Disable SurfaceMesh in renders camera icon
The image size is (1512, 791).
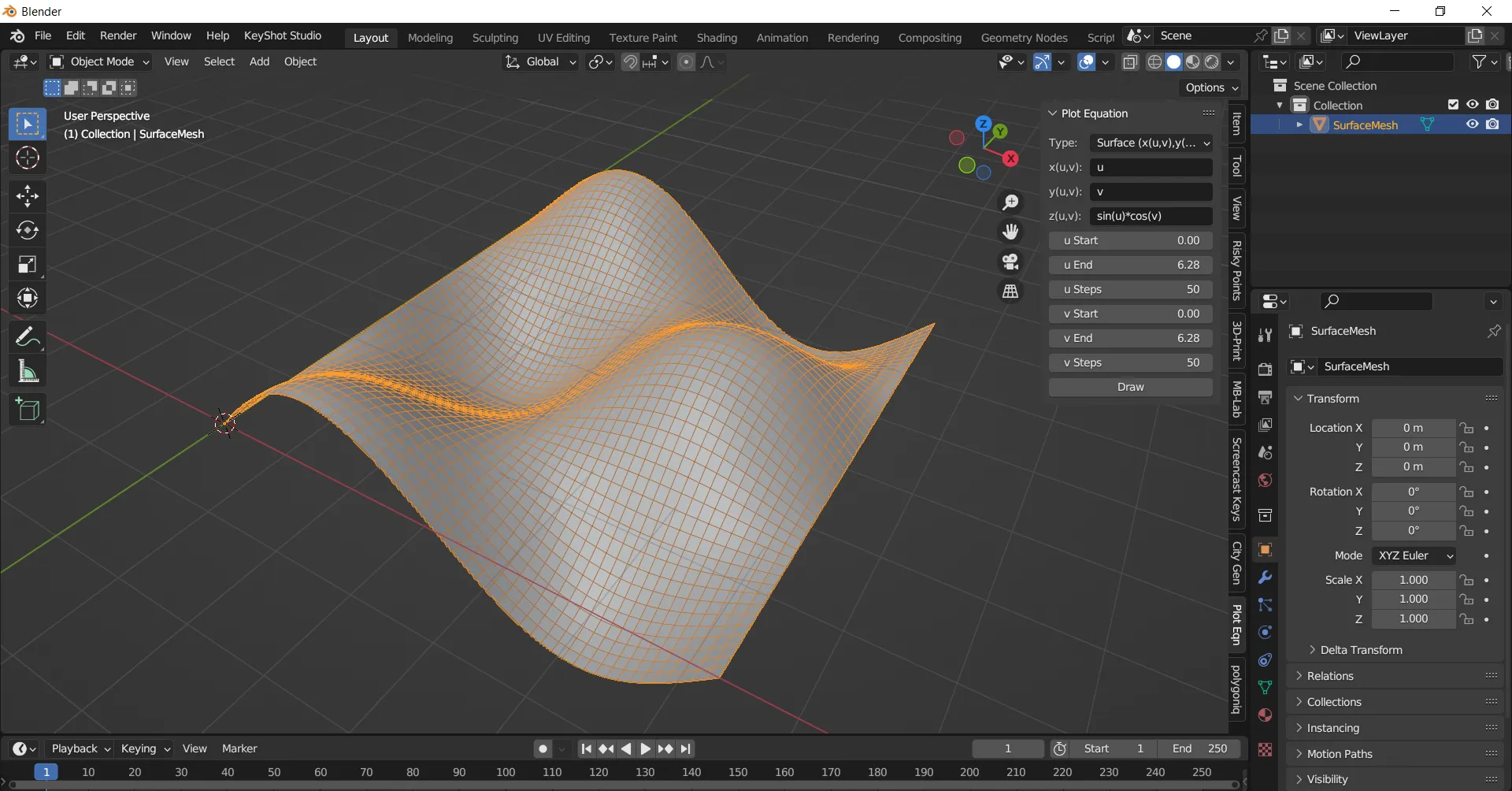[1492, 124]
